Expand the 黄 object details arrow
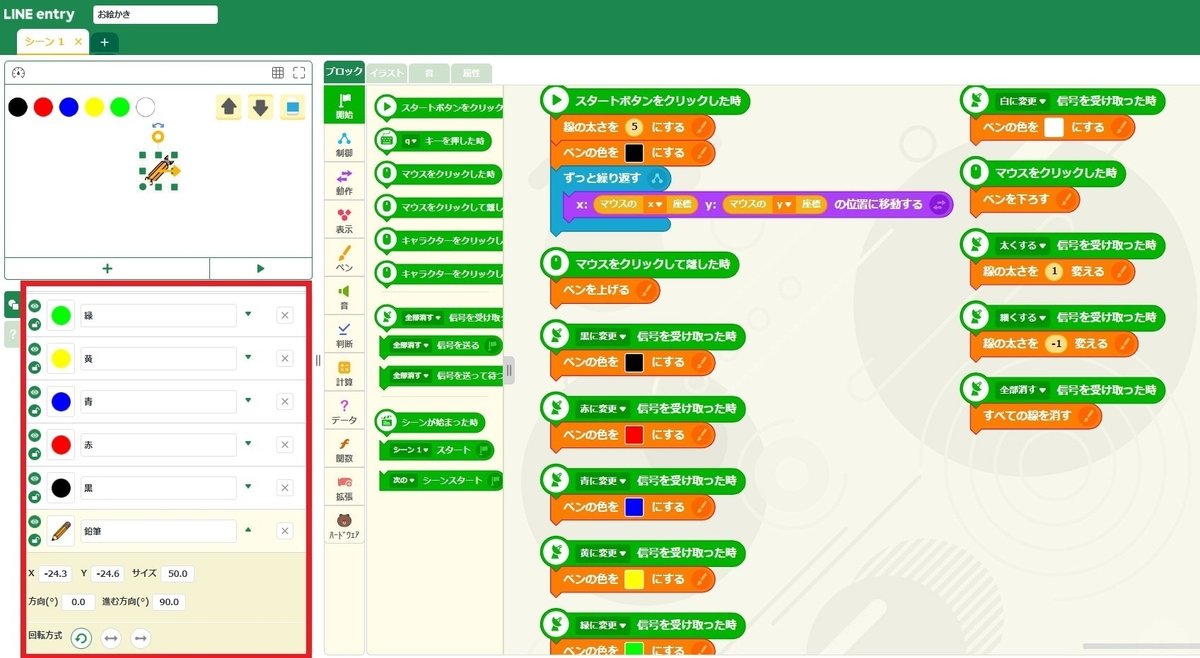The width and height of the screenshot is (1200, 658). [x=248, y=357]
